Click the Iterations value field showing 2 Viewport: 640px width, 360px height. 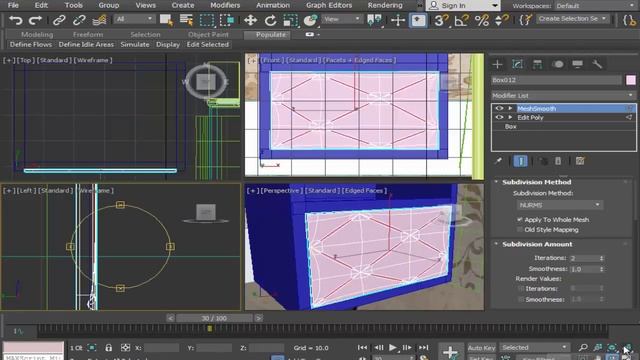(x=584, y=258)
